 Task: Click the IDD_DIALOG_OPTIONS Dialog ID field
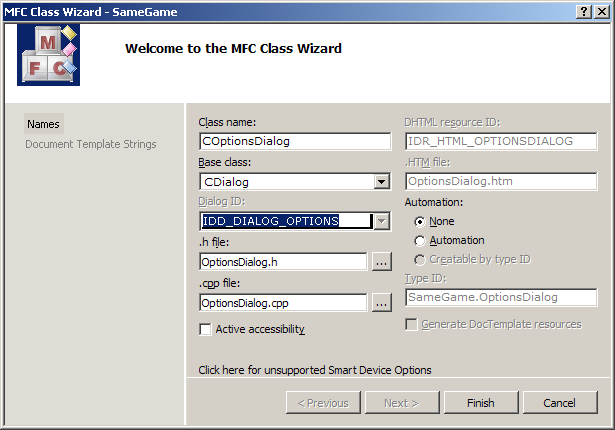pos(286,221)
